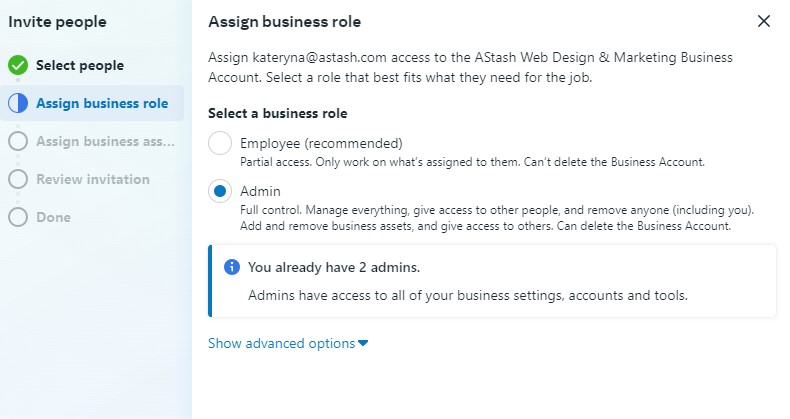This screenshot has width=790, height=419.
Task: Go to Select people step
Action: click(x=80, y=65)
